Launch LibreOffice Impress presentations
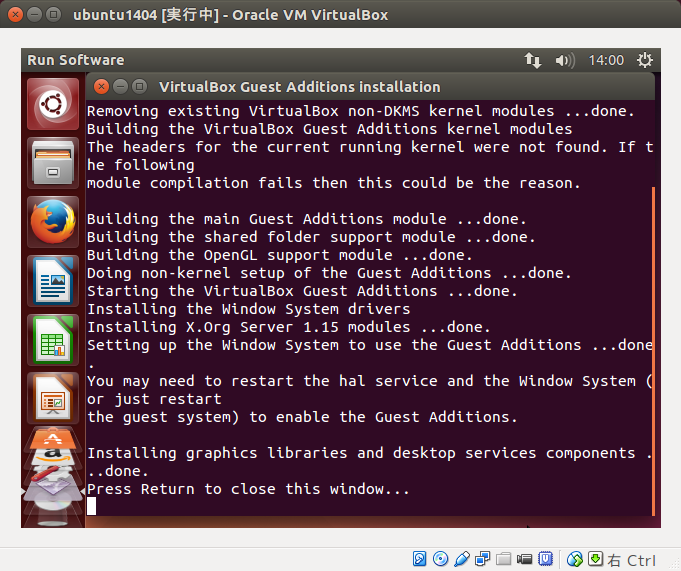 [53, 398]
